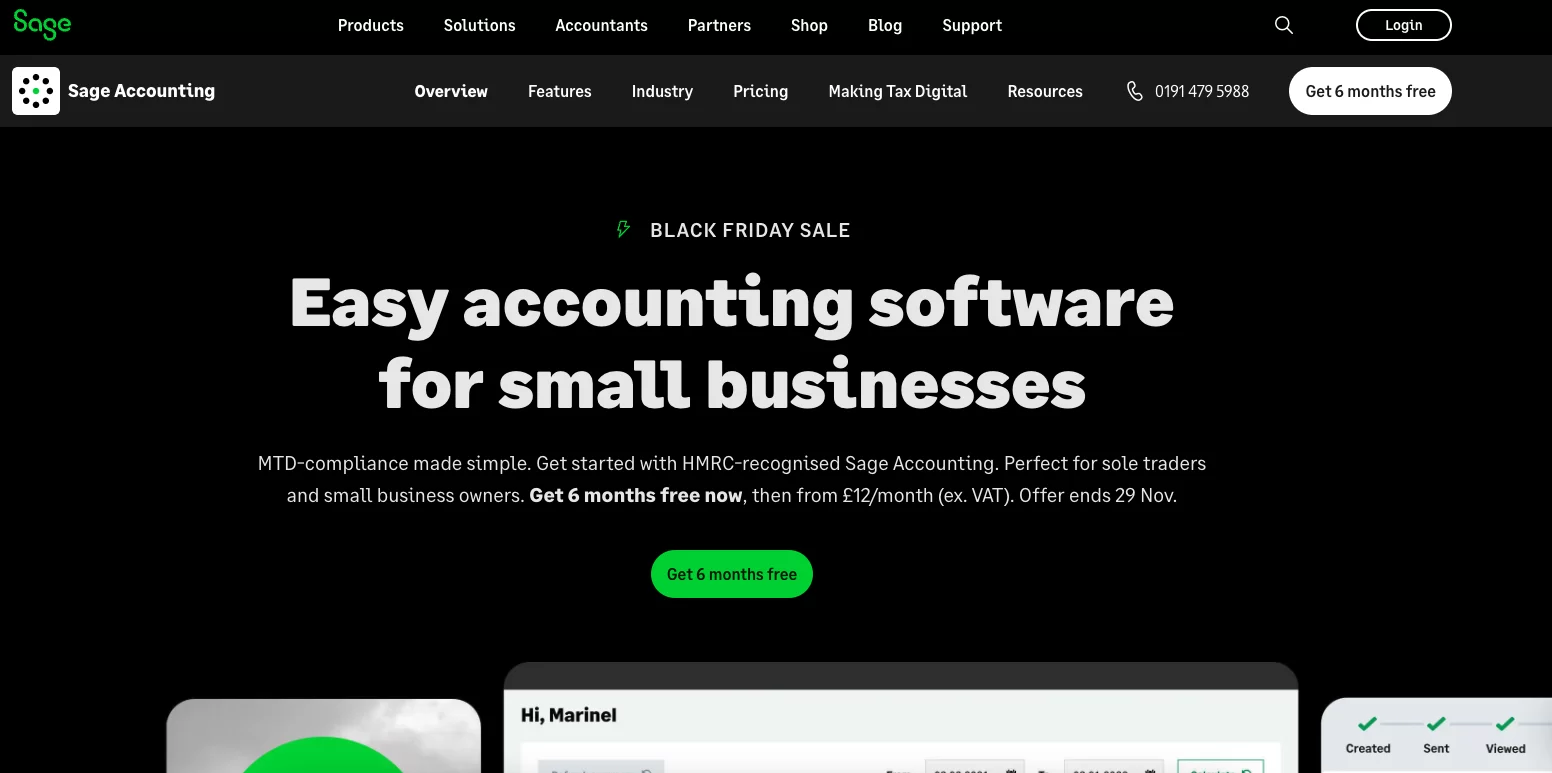Open Making Tax Digital page
The width and height of the screenshot is (1552, 773).
pos(898,91)
